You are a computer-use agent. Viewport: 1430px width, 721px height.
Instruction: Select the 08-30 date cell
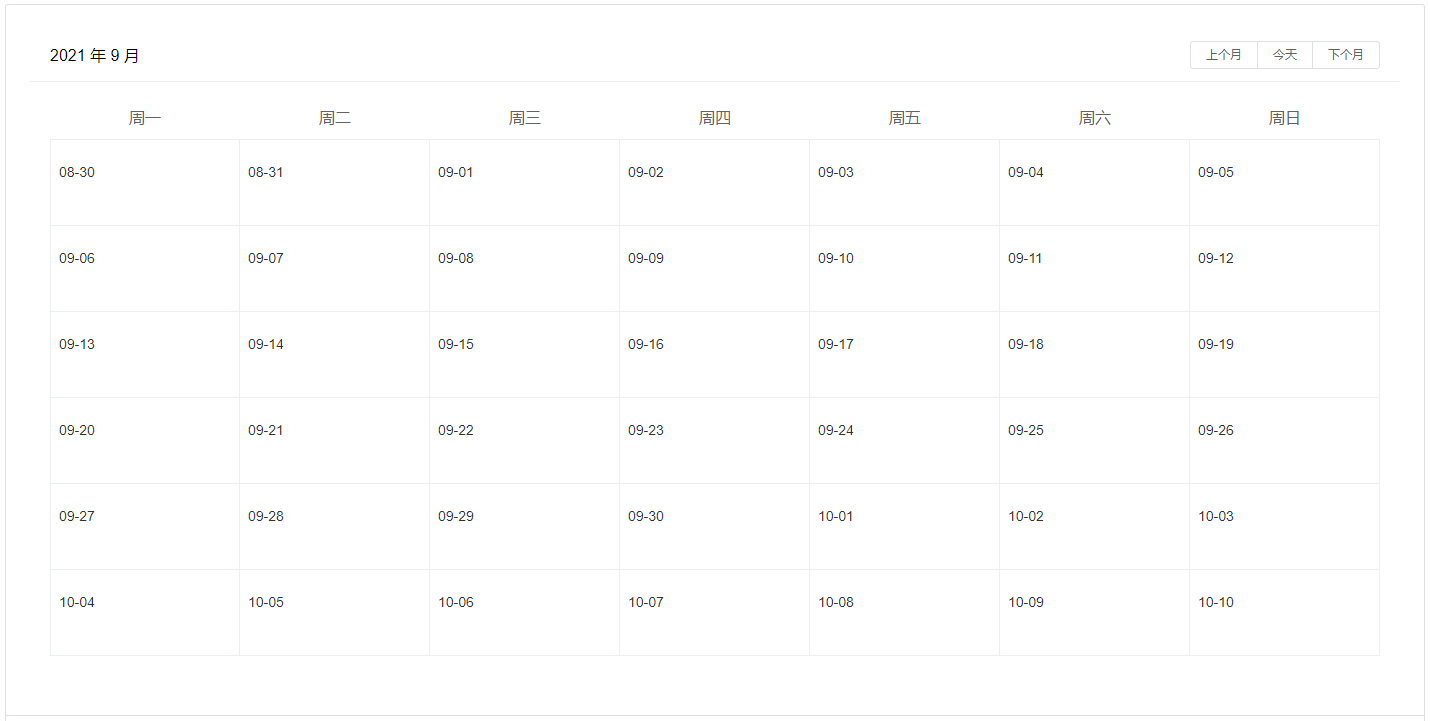click(x=145, y=183)
